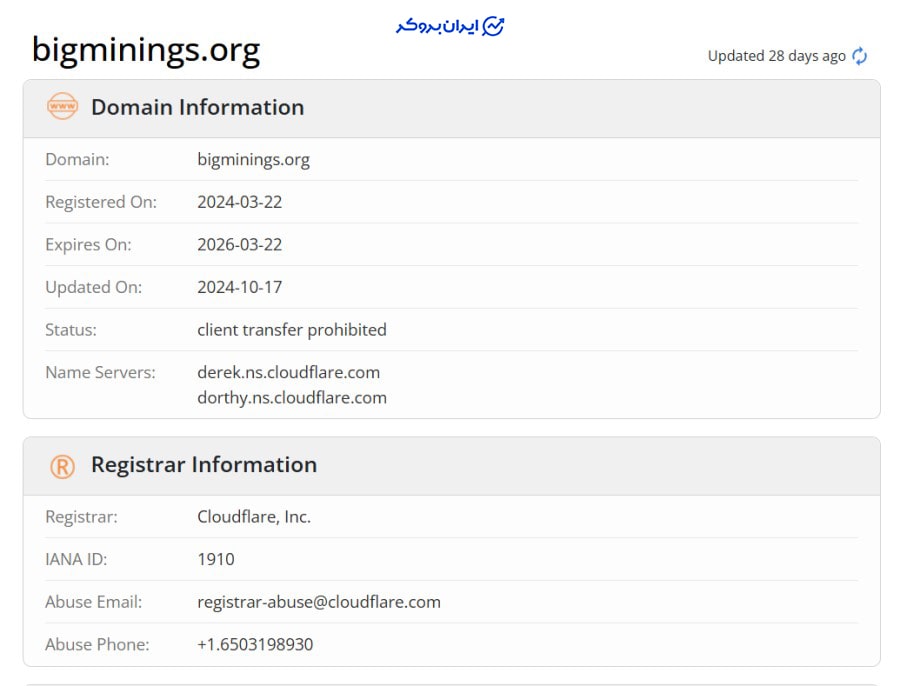Click the Updated On: label

93,287
